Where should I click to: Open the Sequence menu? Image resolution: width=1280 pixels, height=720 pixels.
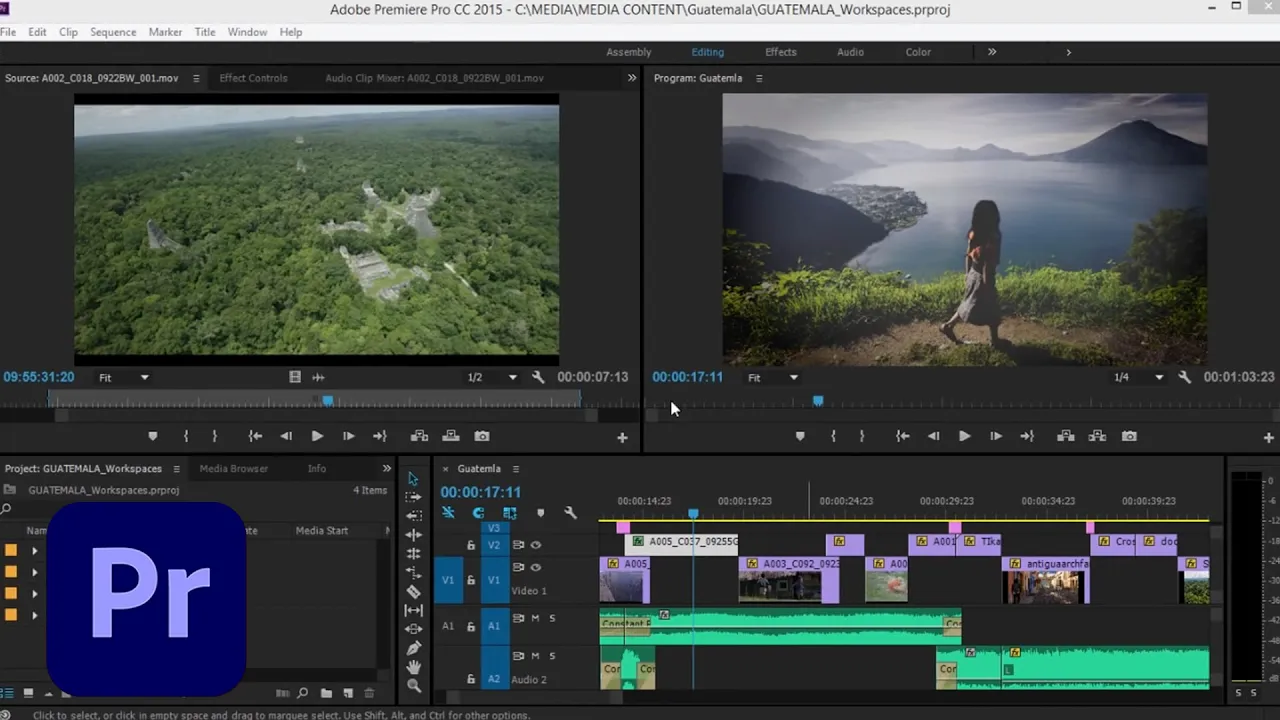click(x=113, y=32)
